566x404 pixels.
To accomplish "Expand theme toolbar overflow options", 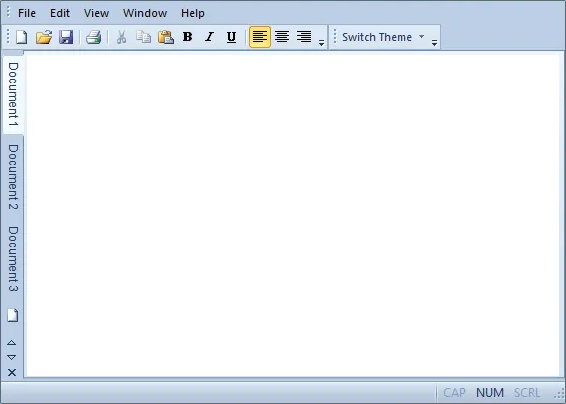I will coord(434,43).
